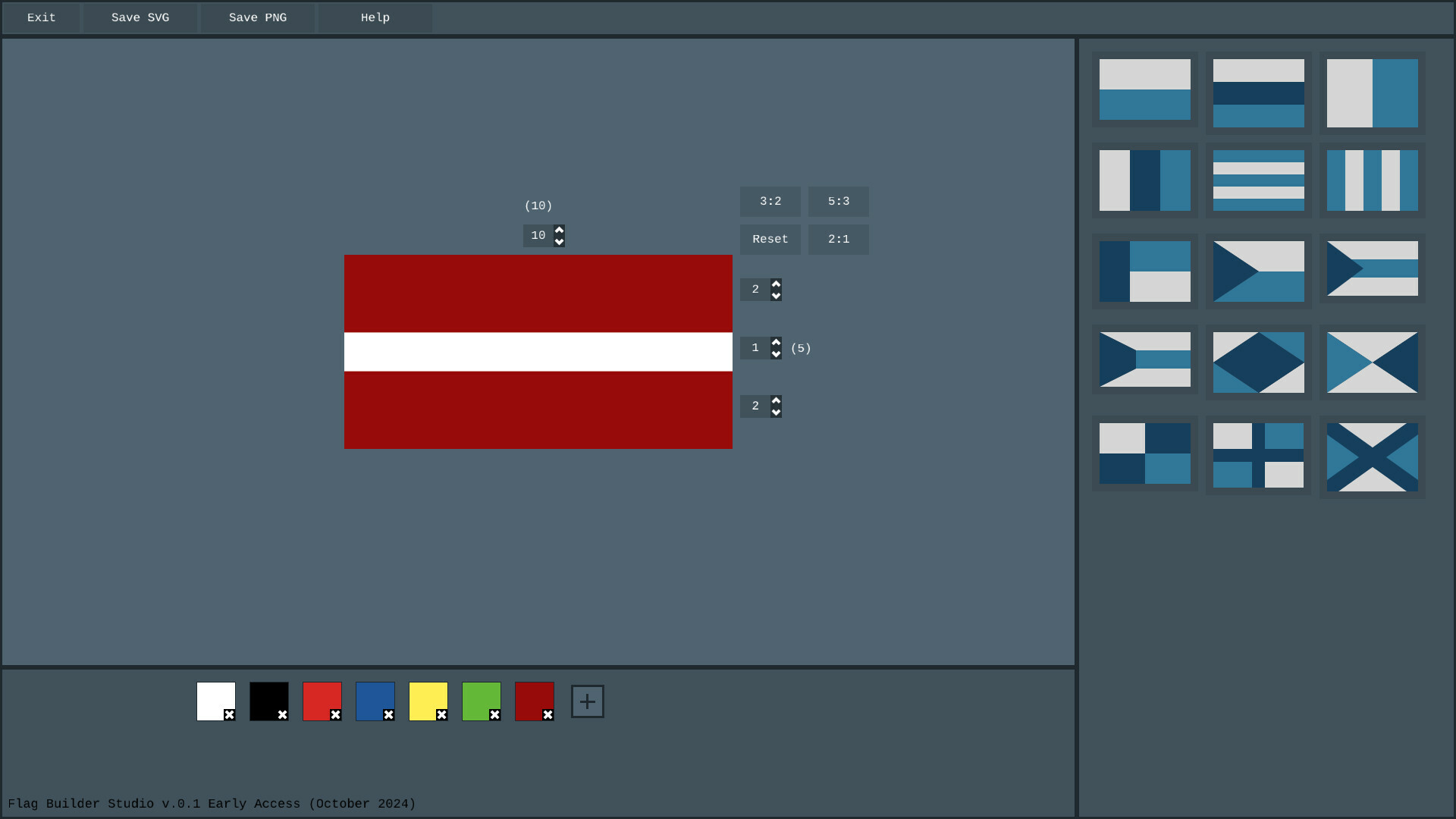Image resolution: width=1456 pixels, height=819 pixels.
Task: Select the vertical band flag template
Action: pyautogui.click(x=1372, y=92)
